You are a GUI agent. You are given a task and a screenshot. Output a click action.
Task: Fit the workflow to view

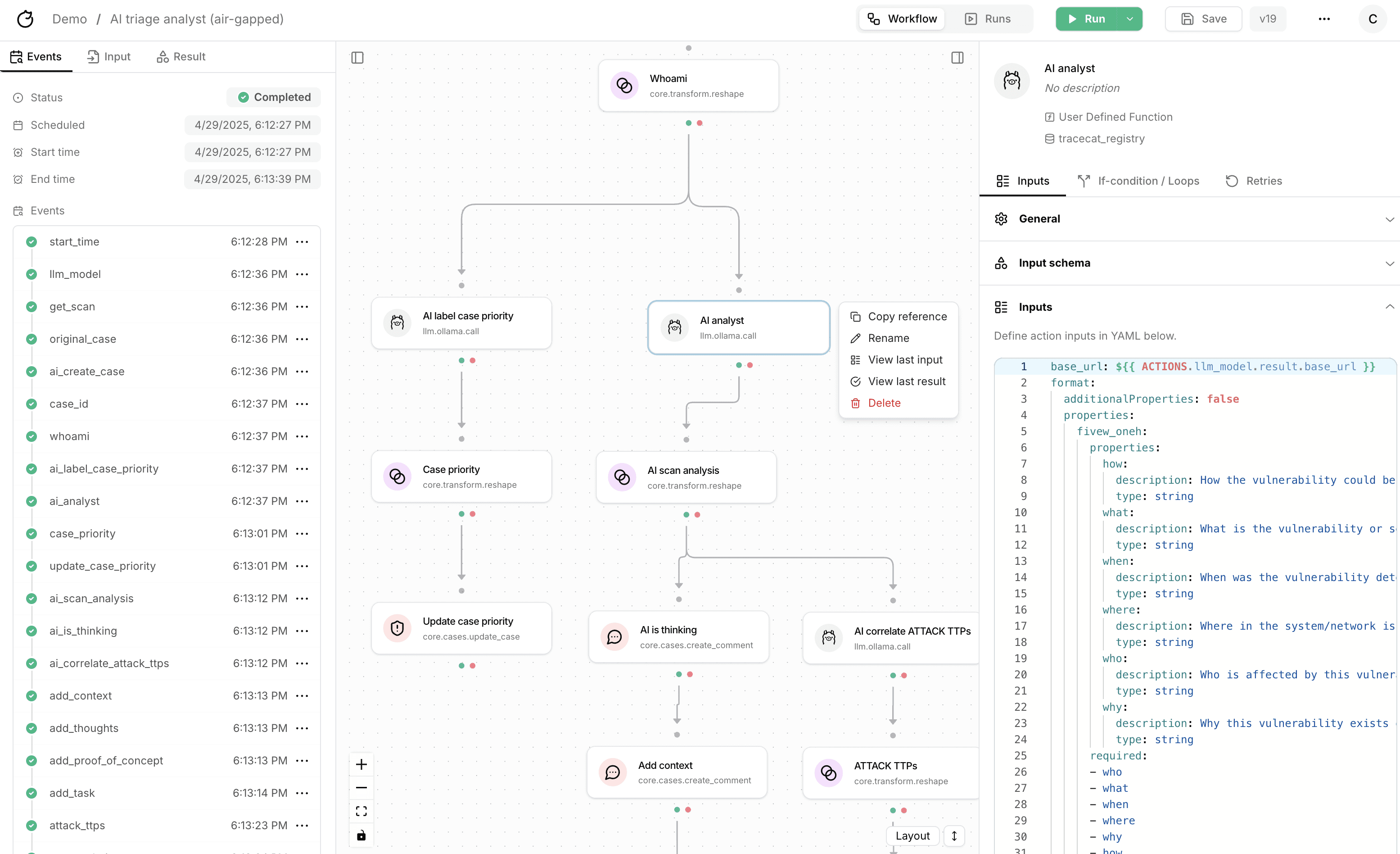point(361,811)
